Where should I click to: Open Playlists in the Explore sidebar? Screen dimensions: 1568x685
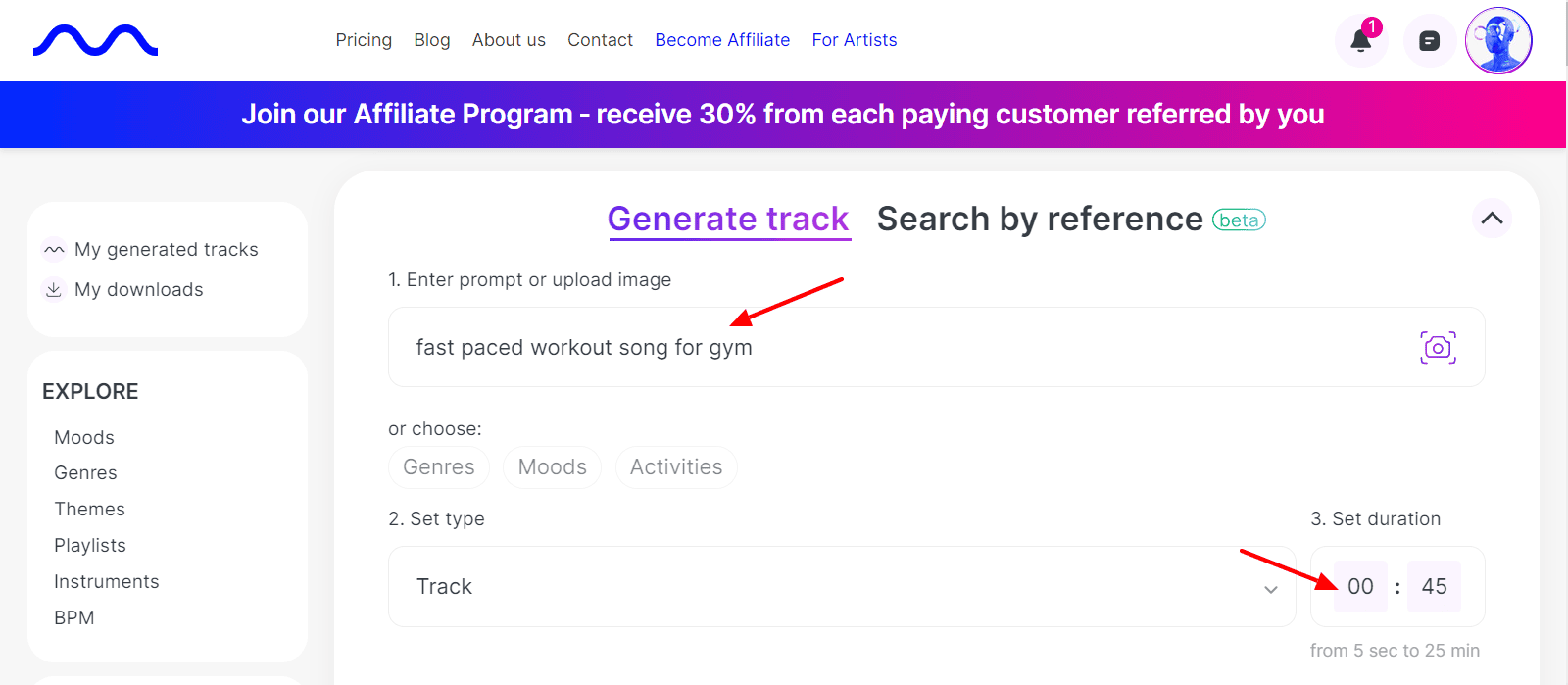[x=90, y=546]
